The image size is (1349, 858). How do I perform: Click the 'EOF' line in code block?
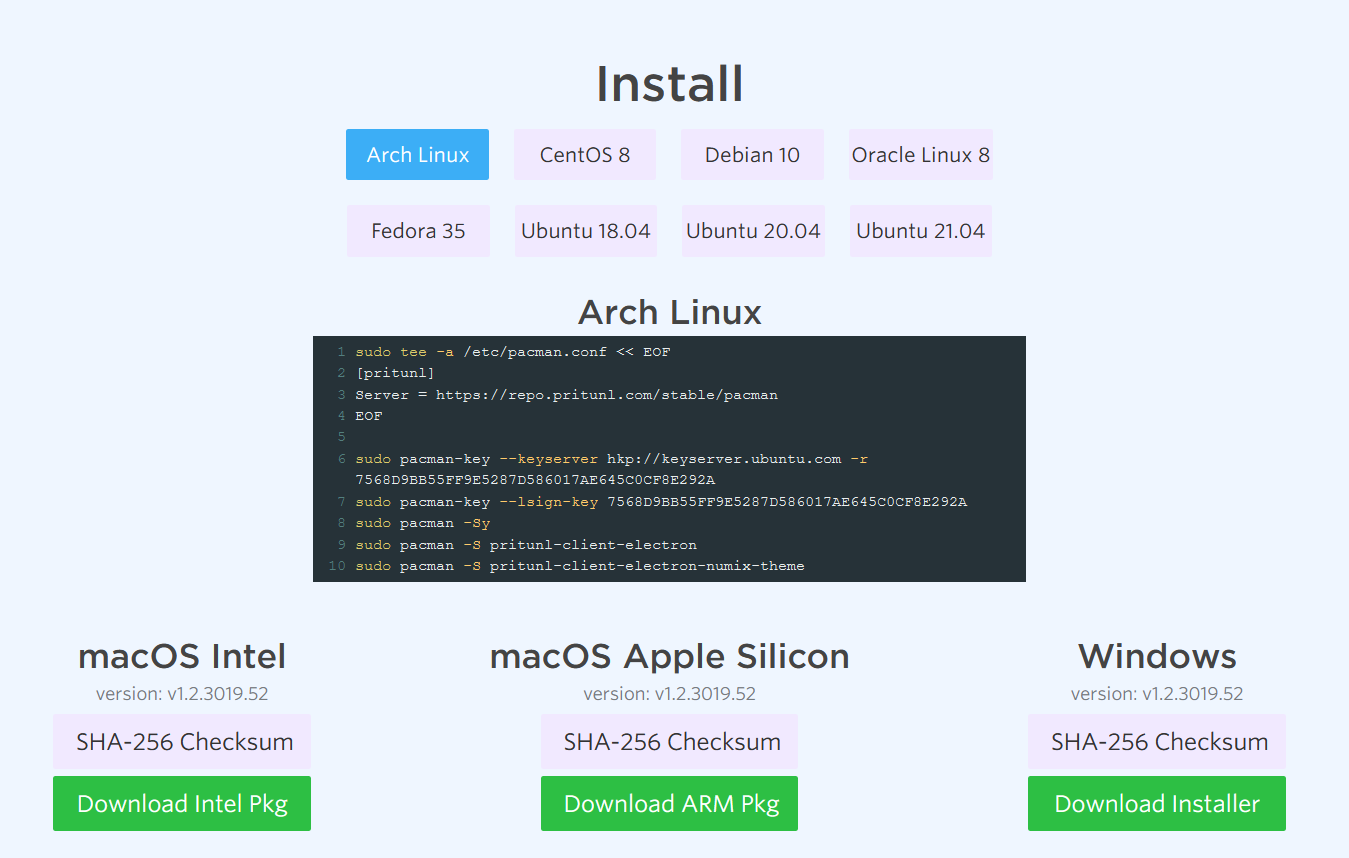[x=369, y=416]
